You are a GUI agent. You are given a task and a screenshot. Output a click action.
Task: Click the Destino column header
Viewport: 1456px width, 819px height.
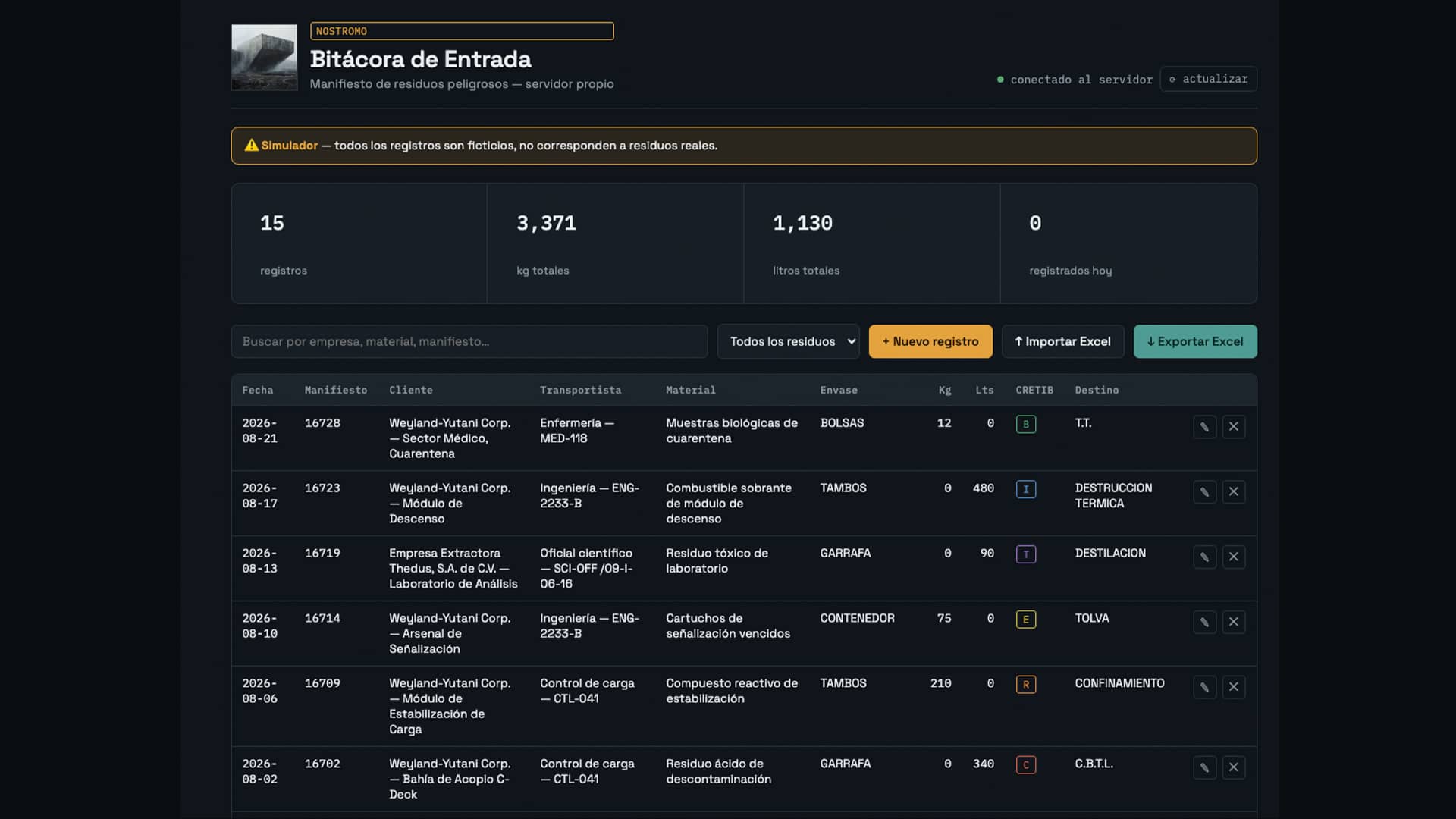tap(1097, 391)
